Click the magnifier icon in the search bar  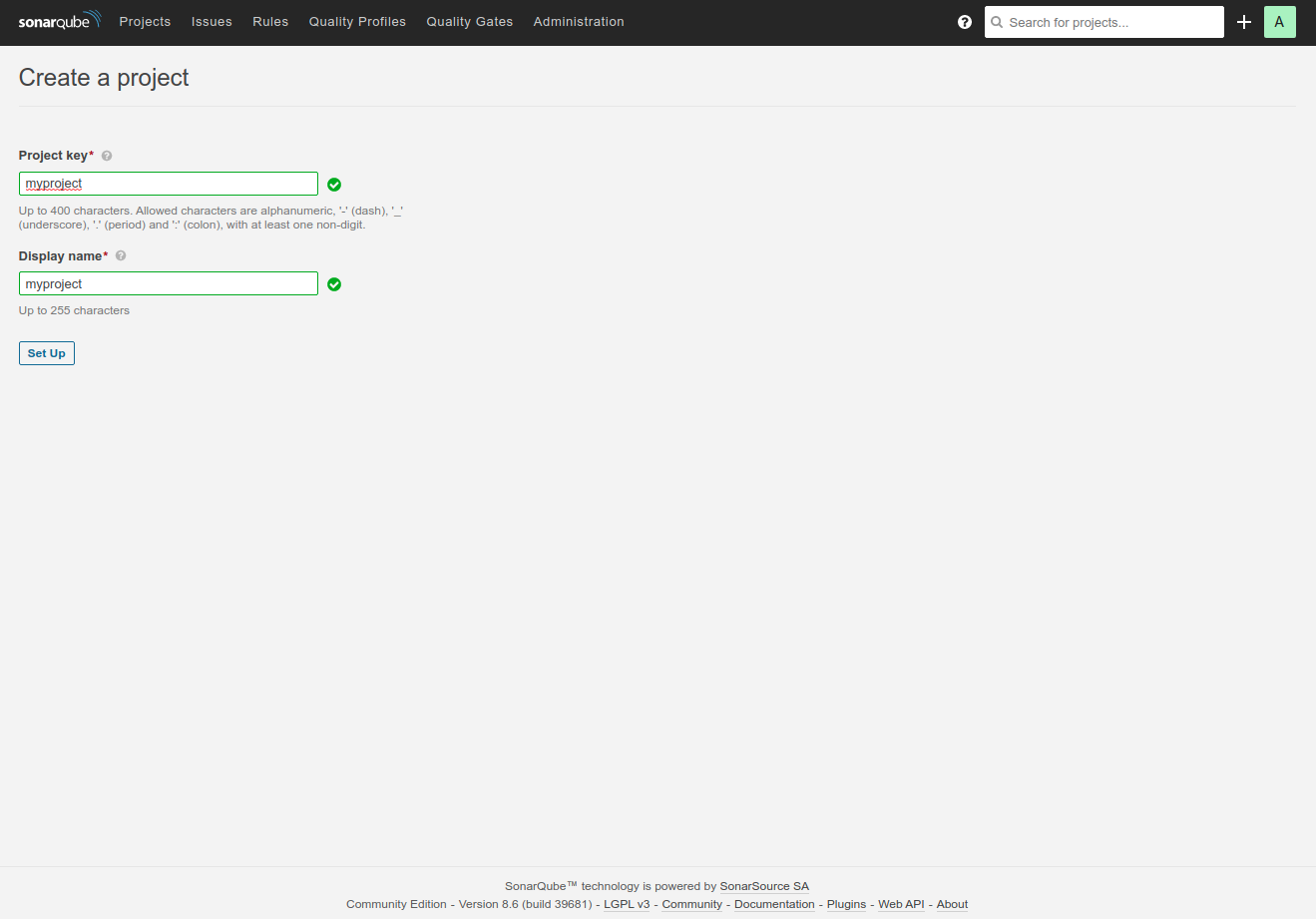[997, 22]
